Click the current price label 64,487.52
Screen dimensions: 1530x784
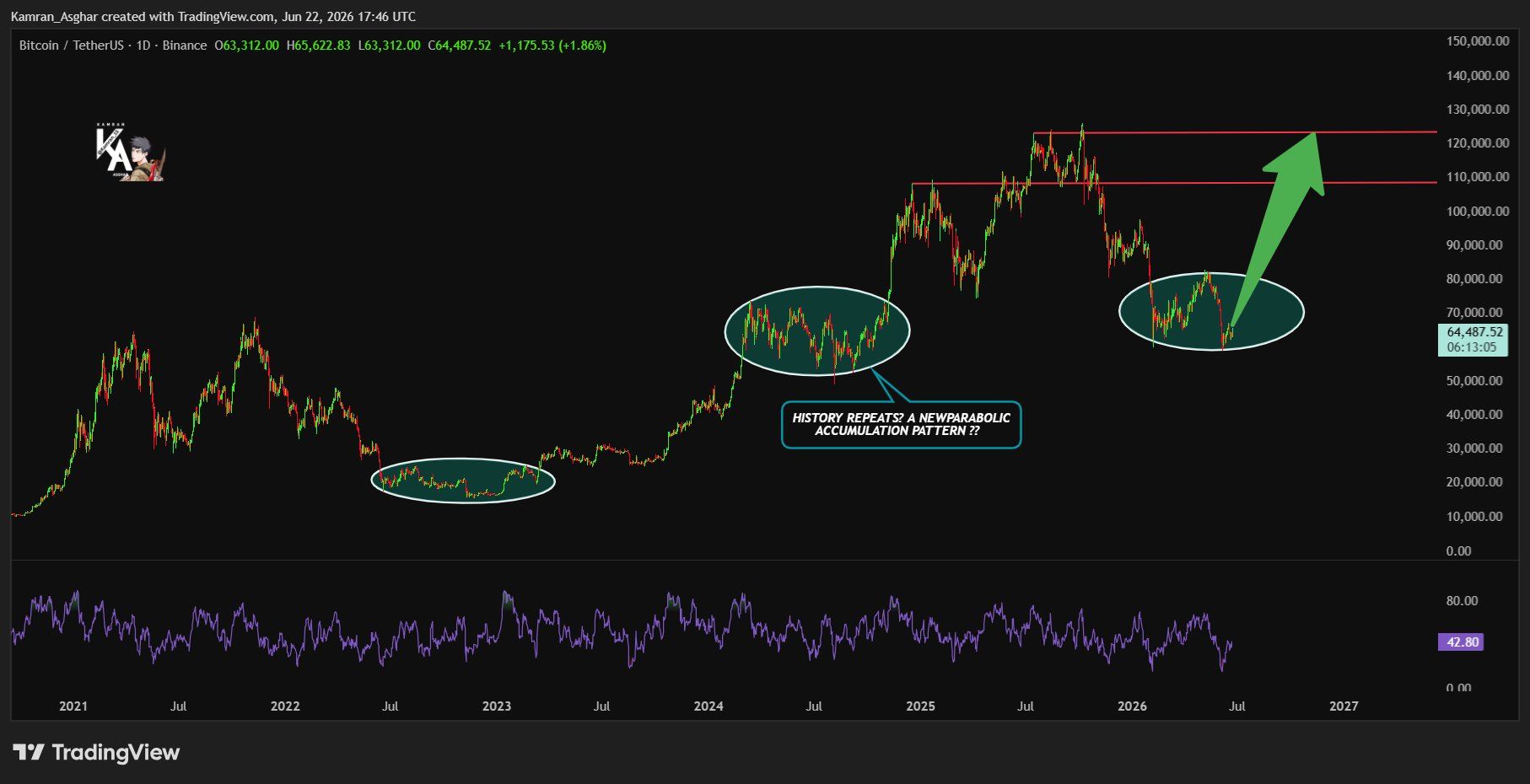tap(1473, 332)
